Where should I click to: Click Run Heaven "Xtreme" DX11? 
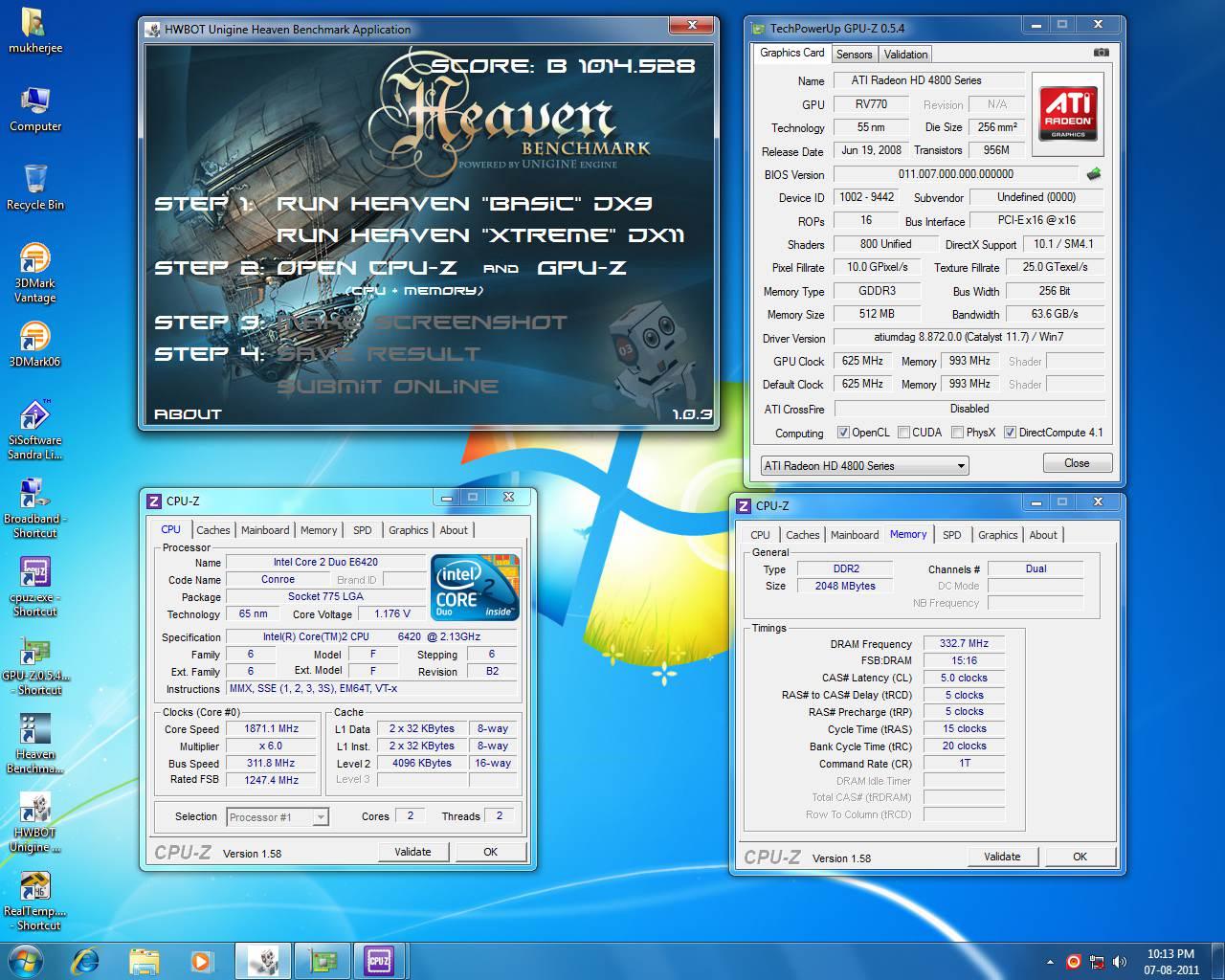point(480,235)
